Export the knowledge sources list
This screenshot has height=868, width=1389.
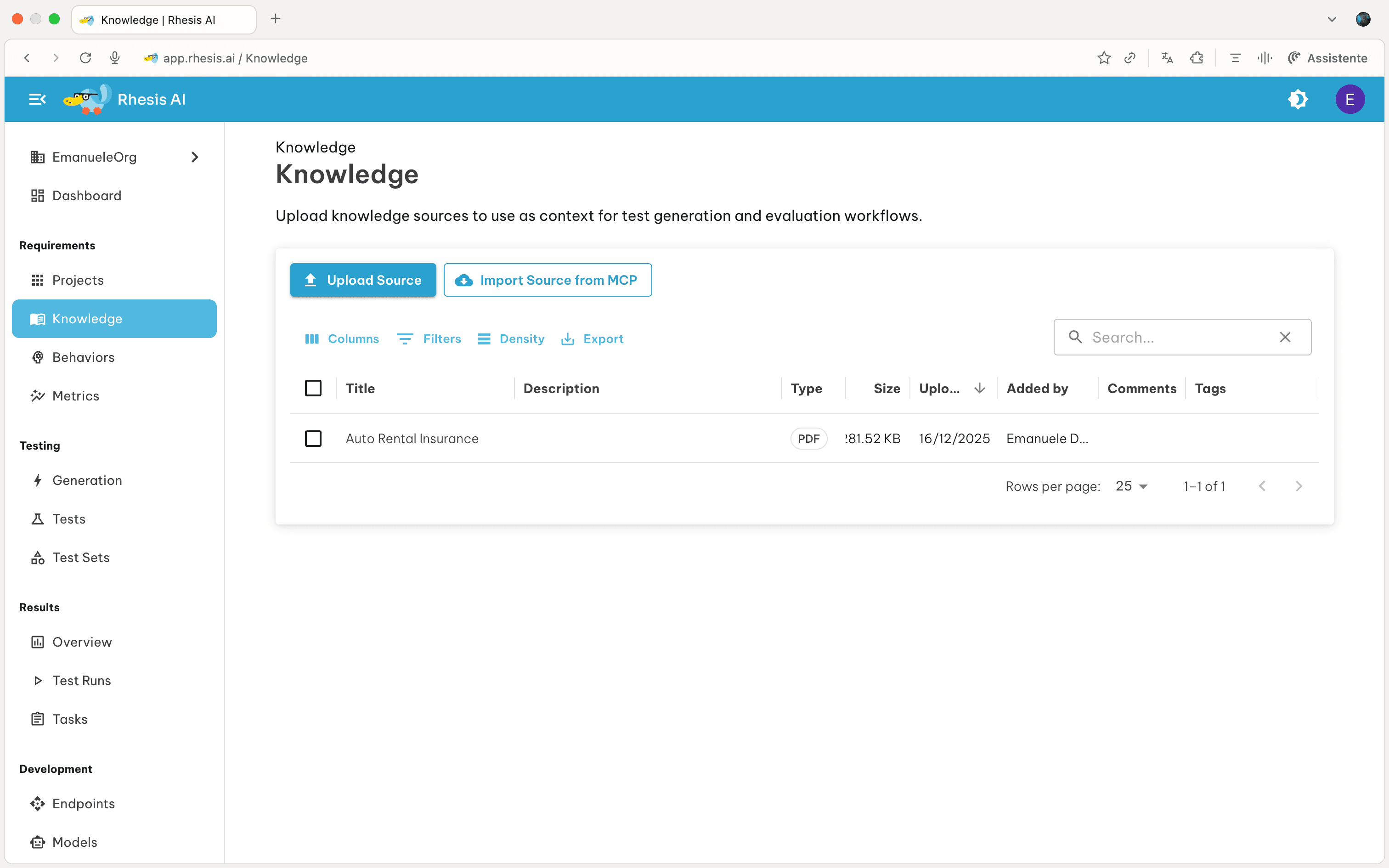click(592, 339)
